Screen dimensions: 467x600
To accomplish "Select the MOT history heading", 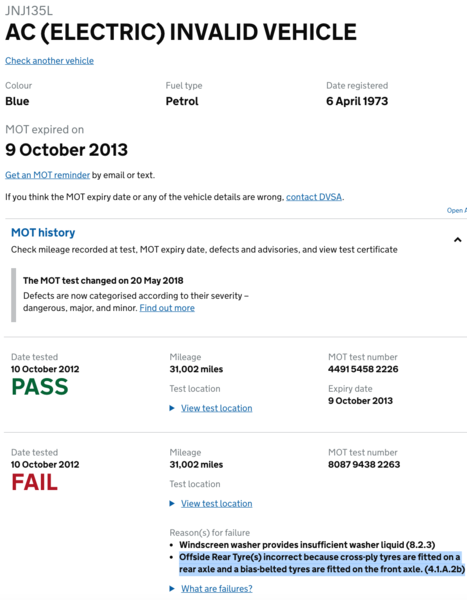I will click(x=43, y=233).
